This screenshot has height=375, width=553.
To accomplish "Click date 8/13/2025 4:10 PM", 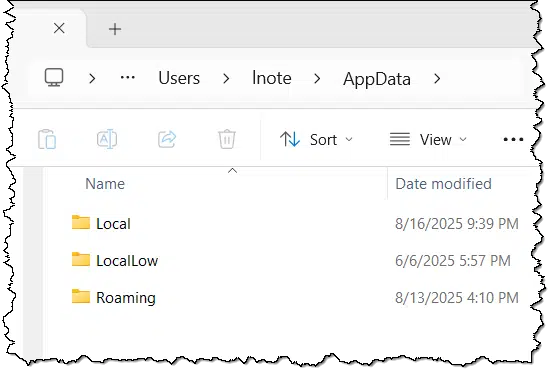I will (457, 298).
